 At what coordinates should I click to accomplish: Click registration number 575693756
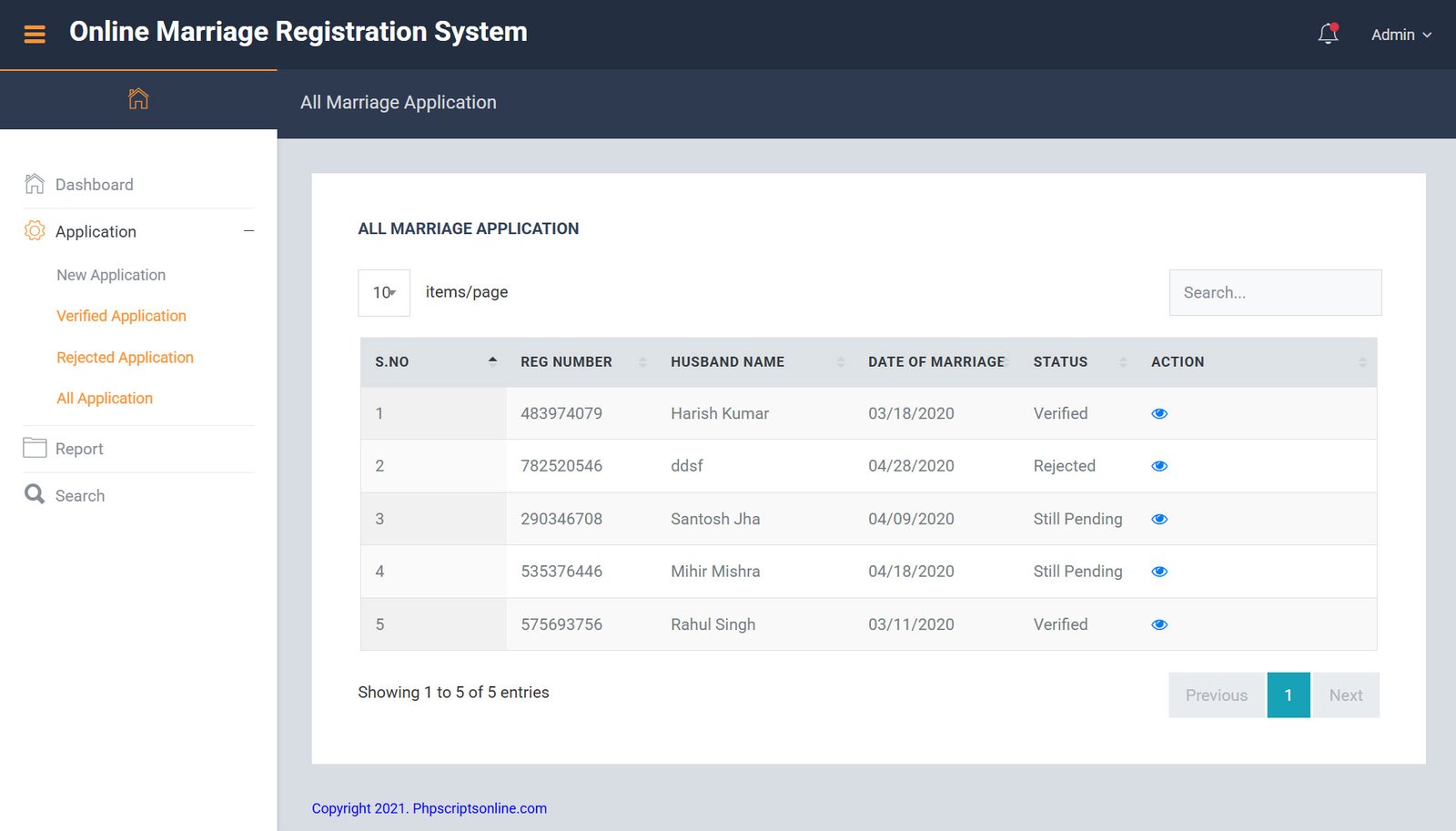561,624
